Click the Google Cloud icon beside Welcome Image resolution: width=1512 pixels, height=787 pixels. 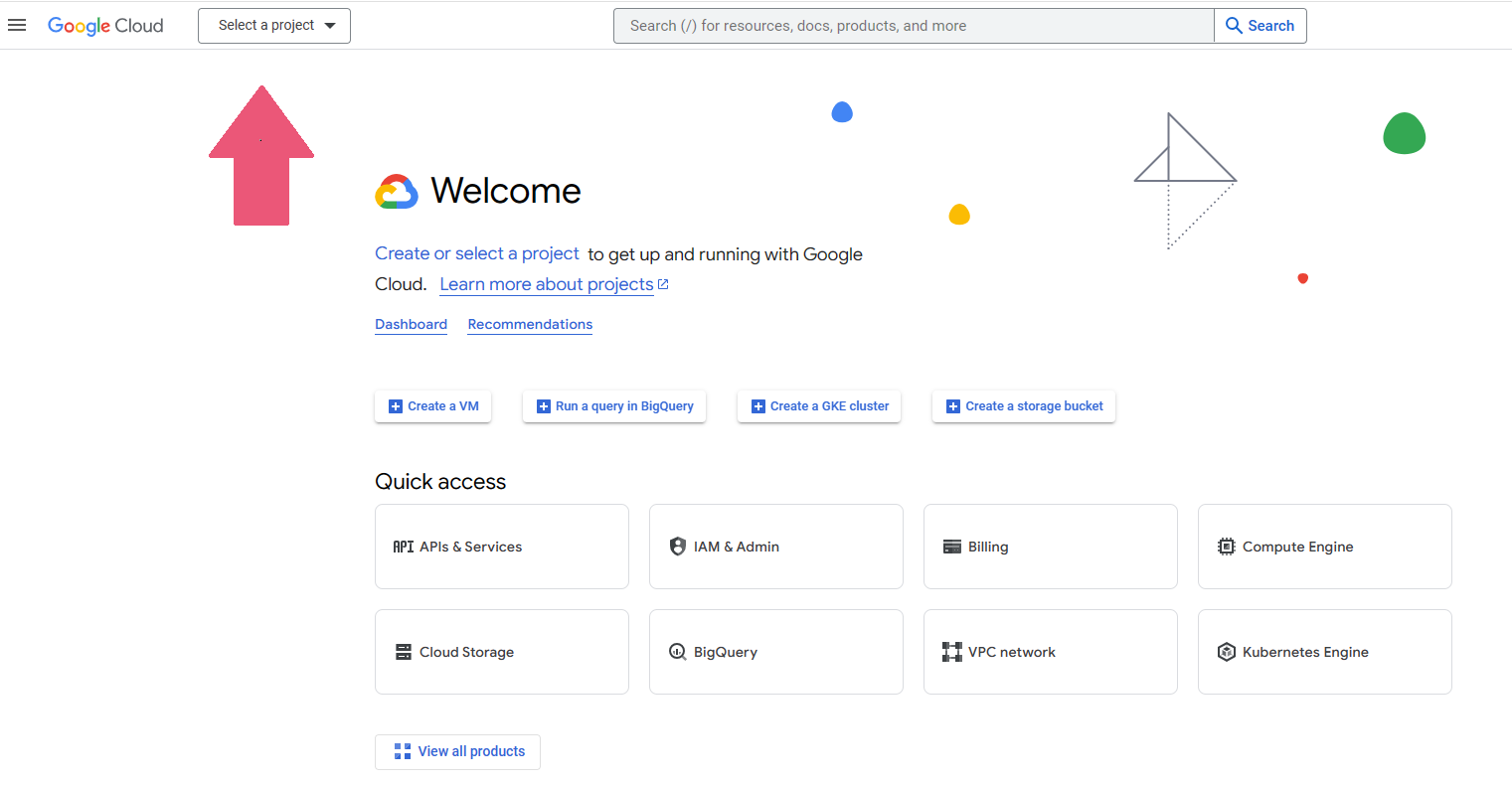click(397, 192)
